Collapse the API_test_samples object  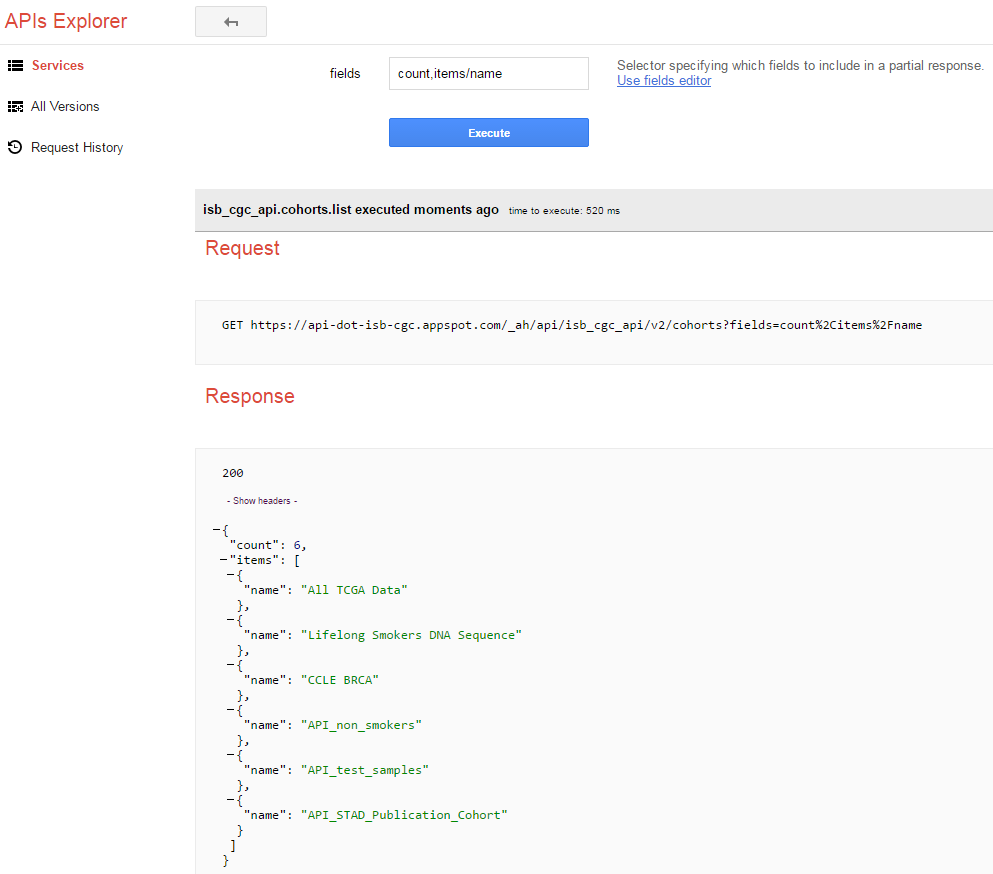[x=231, y=754]
